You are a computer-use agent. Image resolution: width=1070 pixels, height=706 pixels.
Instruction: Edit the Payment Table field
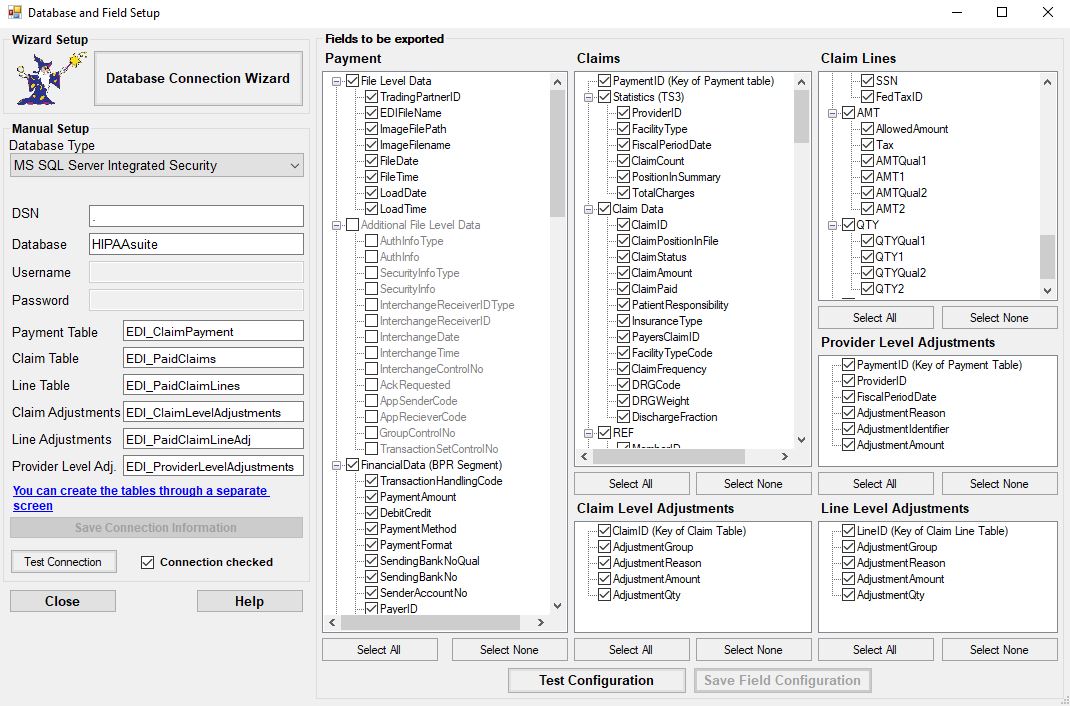tap(213, 332)
